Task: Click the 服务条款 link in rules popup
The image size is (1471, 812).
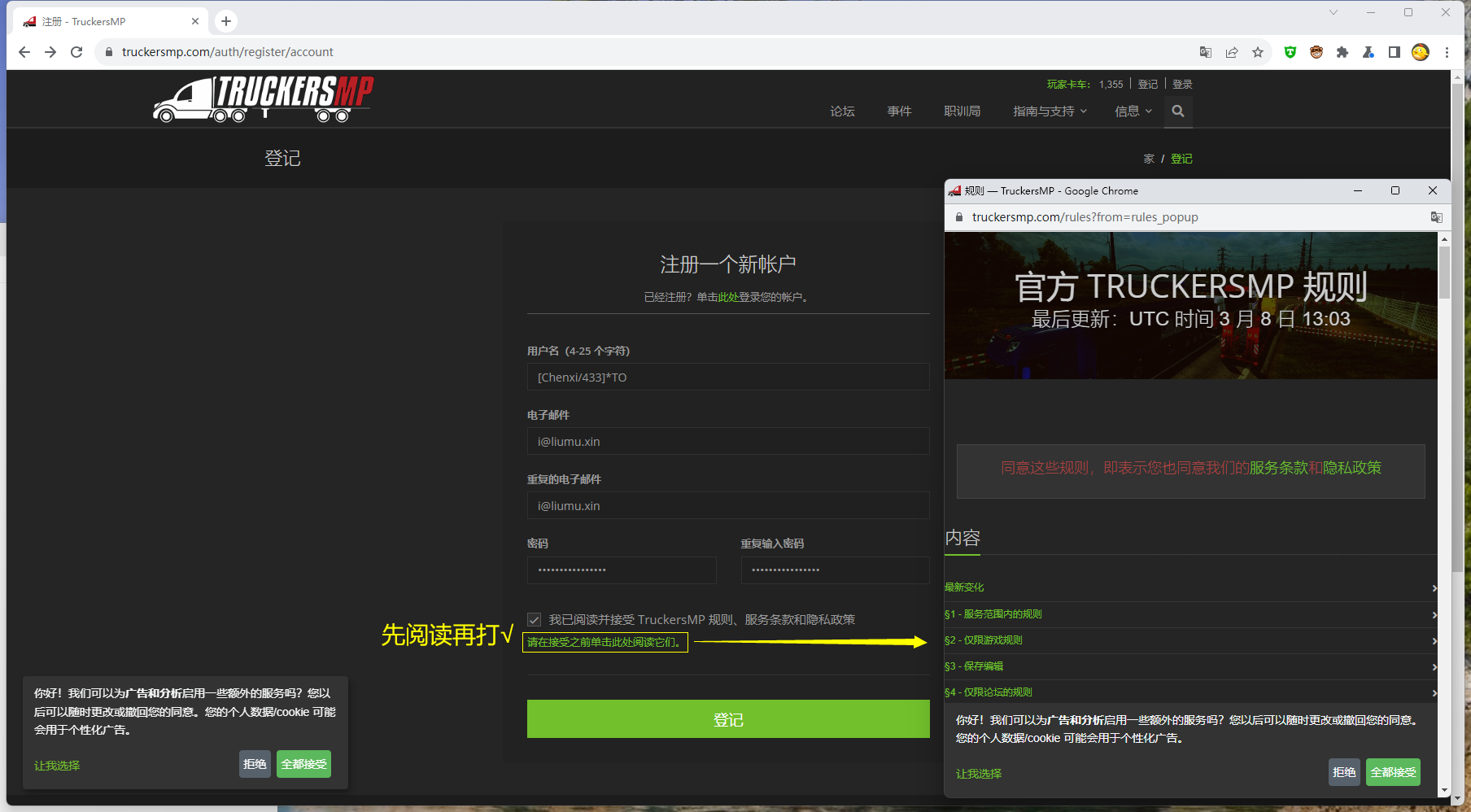Action: (x=1278, y=468)
